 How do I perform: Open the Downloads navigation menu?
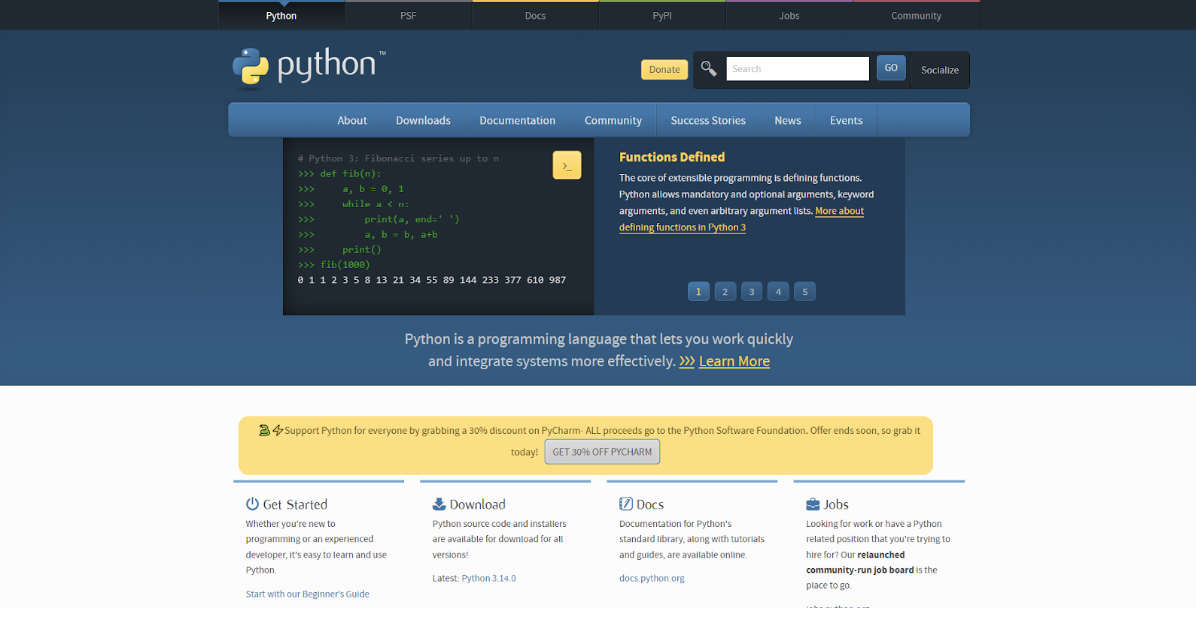[423, 120]
